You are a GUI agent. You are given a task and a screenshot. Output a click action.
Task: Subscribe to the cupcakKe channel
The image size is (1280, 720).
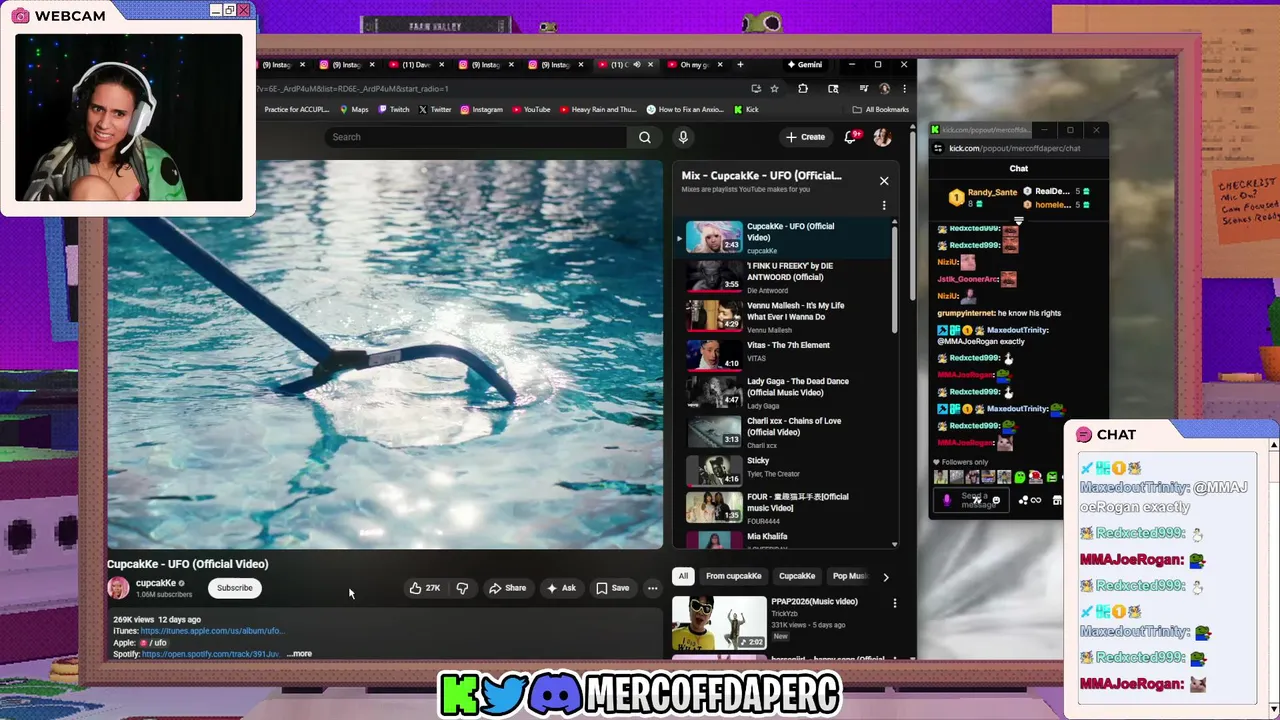point(235,588)
